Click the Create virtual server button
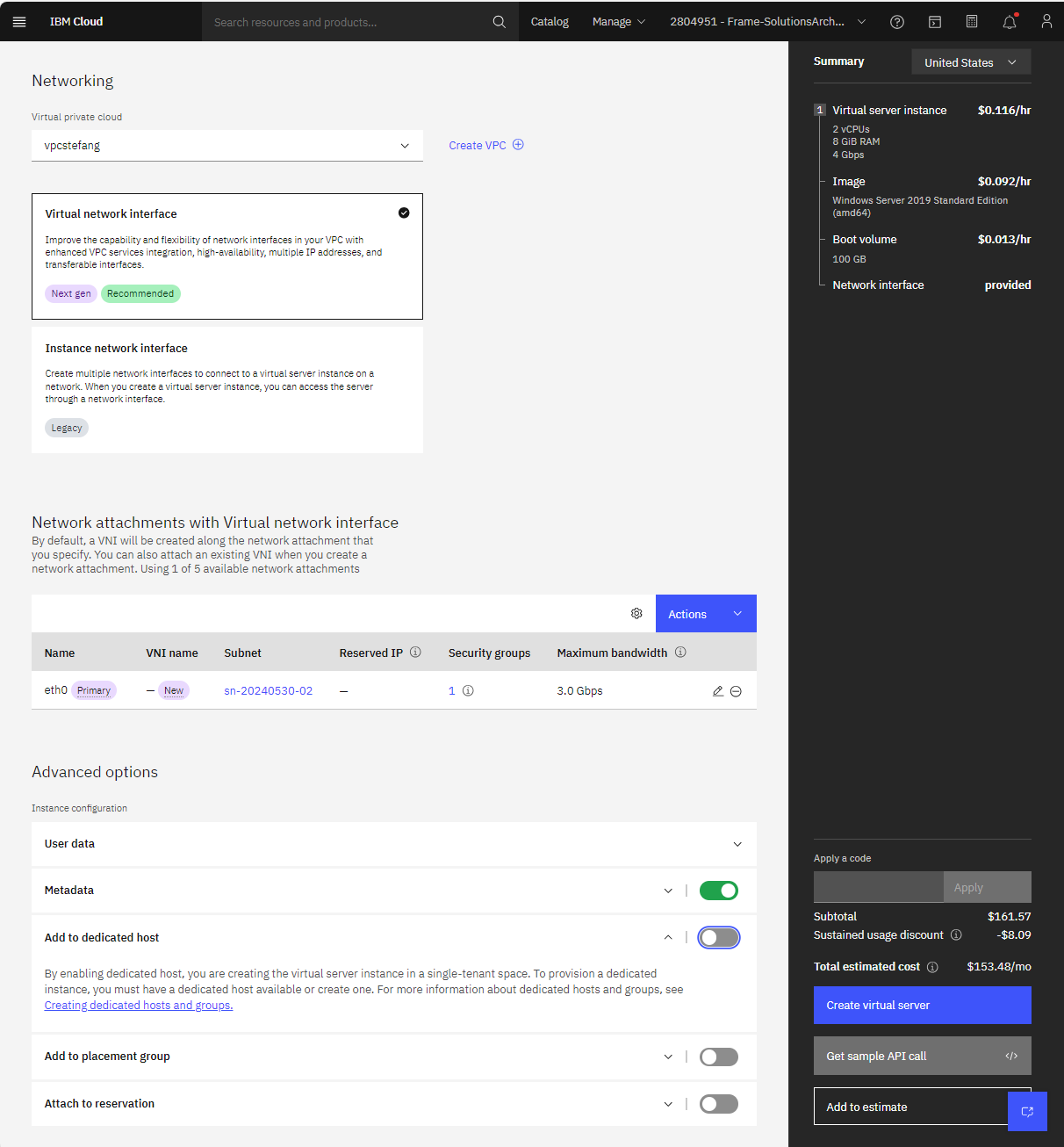Viewport: 1064px width, 1147px height. [x=922, y=1005]
